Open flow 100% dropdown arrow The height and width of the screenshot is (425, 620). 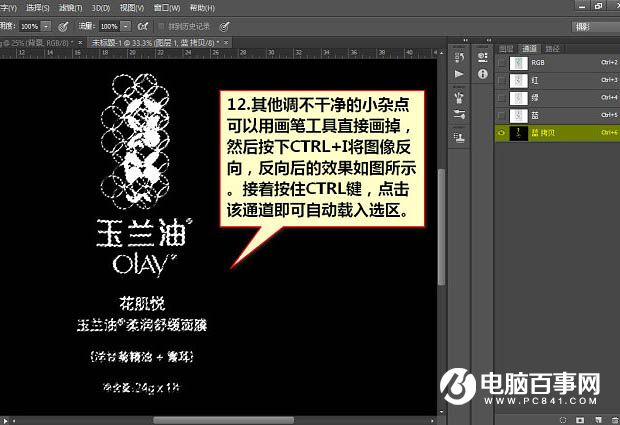(126, 26)
